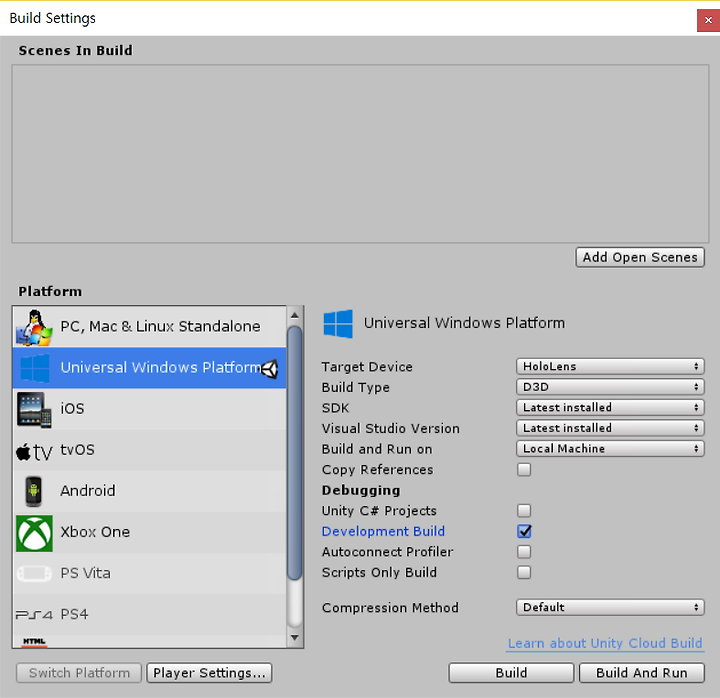Click the Build button

pos(511,673)
